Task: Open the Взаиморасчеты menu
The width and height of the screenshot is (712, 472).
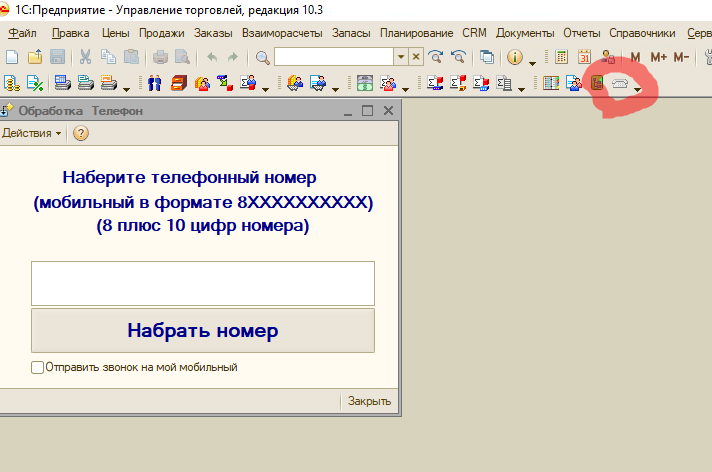Action: coord(282,33)
